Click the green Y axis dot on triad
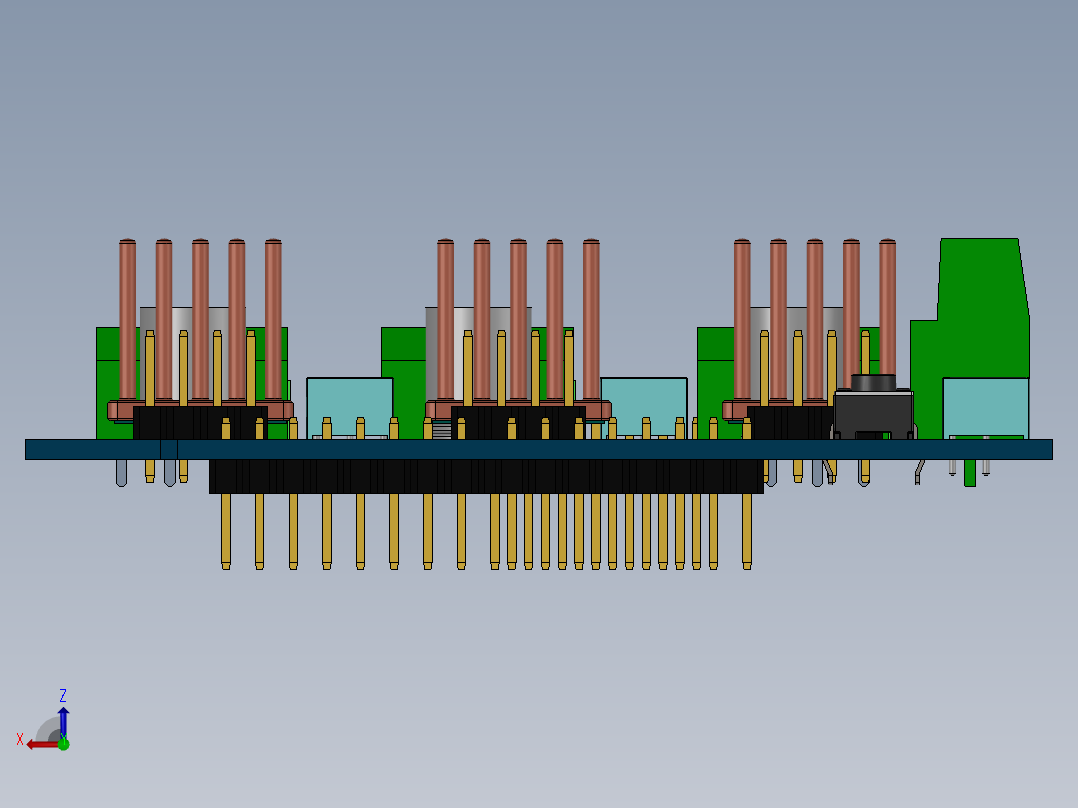Screen dimensions: 1078x808 (63, 743)
